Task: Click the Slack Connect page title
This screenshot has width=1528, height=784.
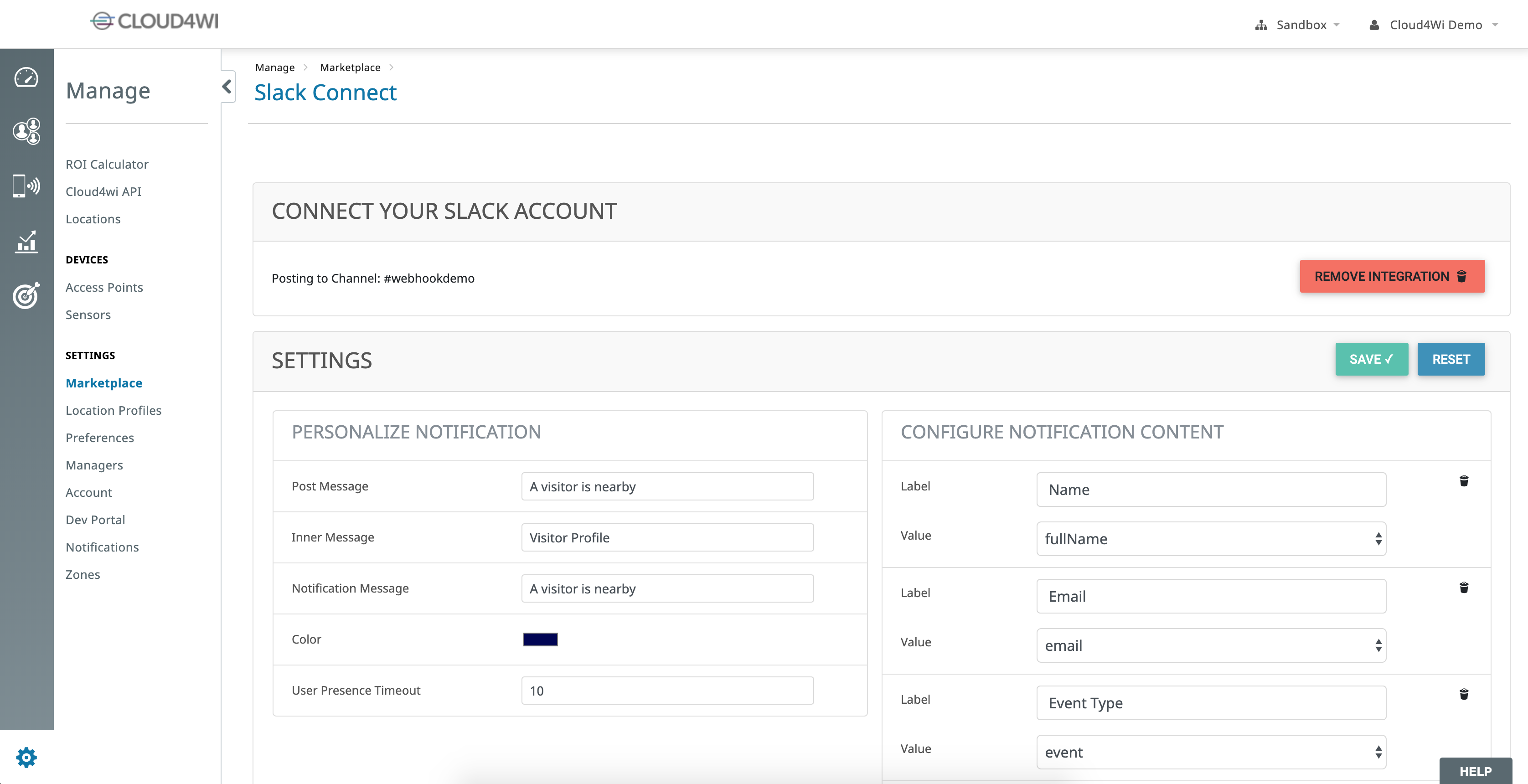Action: pyautogui.click(x=325, y=93)
